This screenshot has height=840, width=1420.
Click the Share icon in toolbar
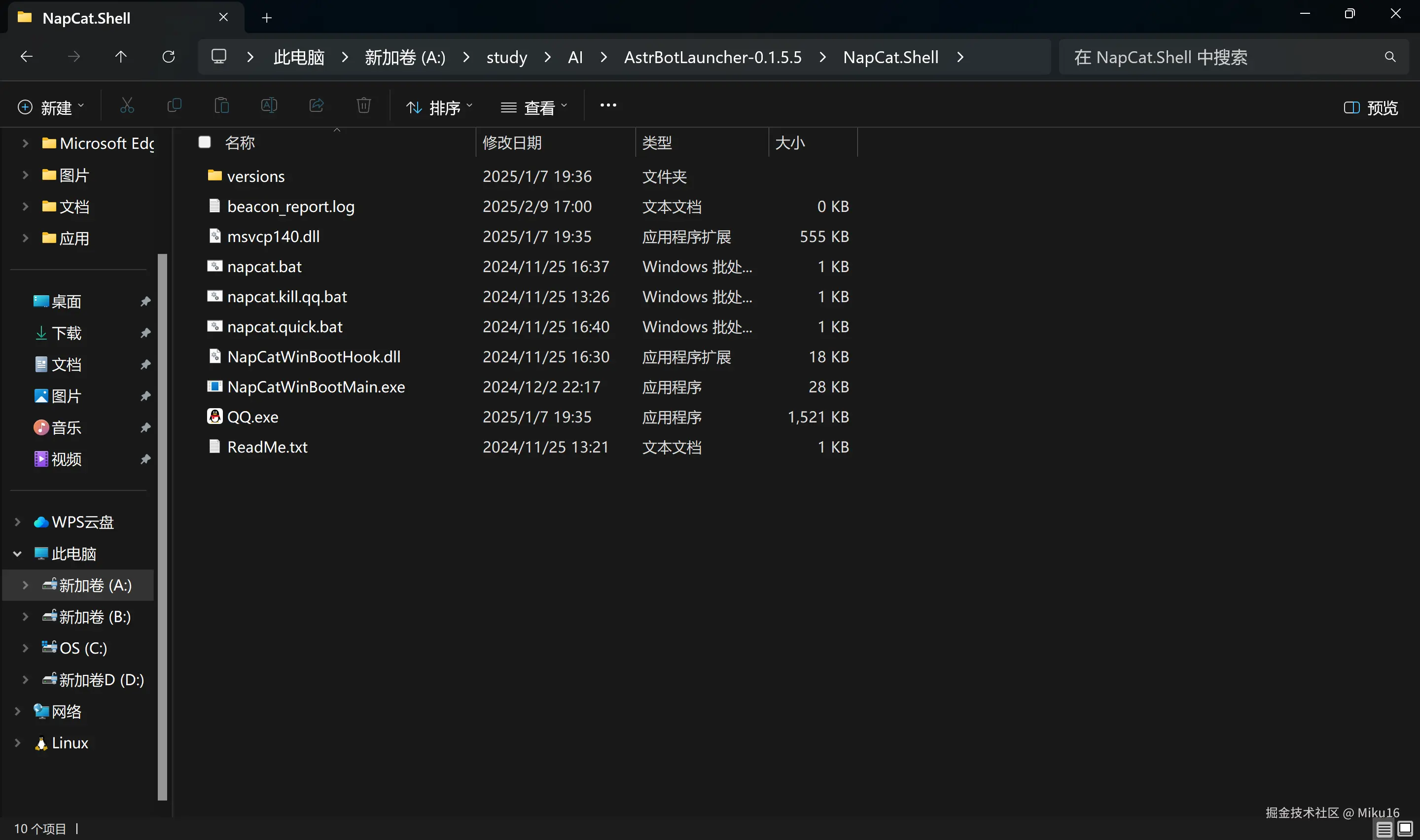(317, 106)
